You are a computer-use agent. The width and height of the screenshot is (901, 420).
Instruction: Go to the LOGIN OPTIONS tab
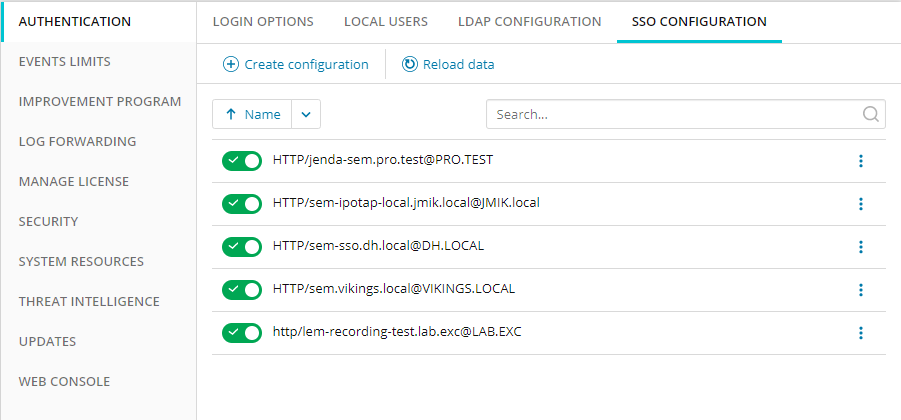(263, 22)
